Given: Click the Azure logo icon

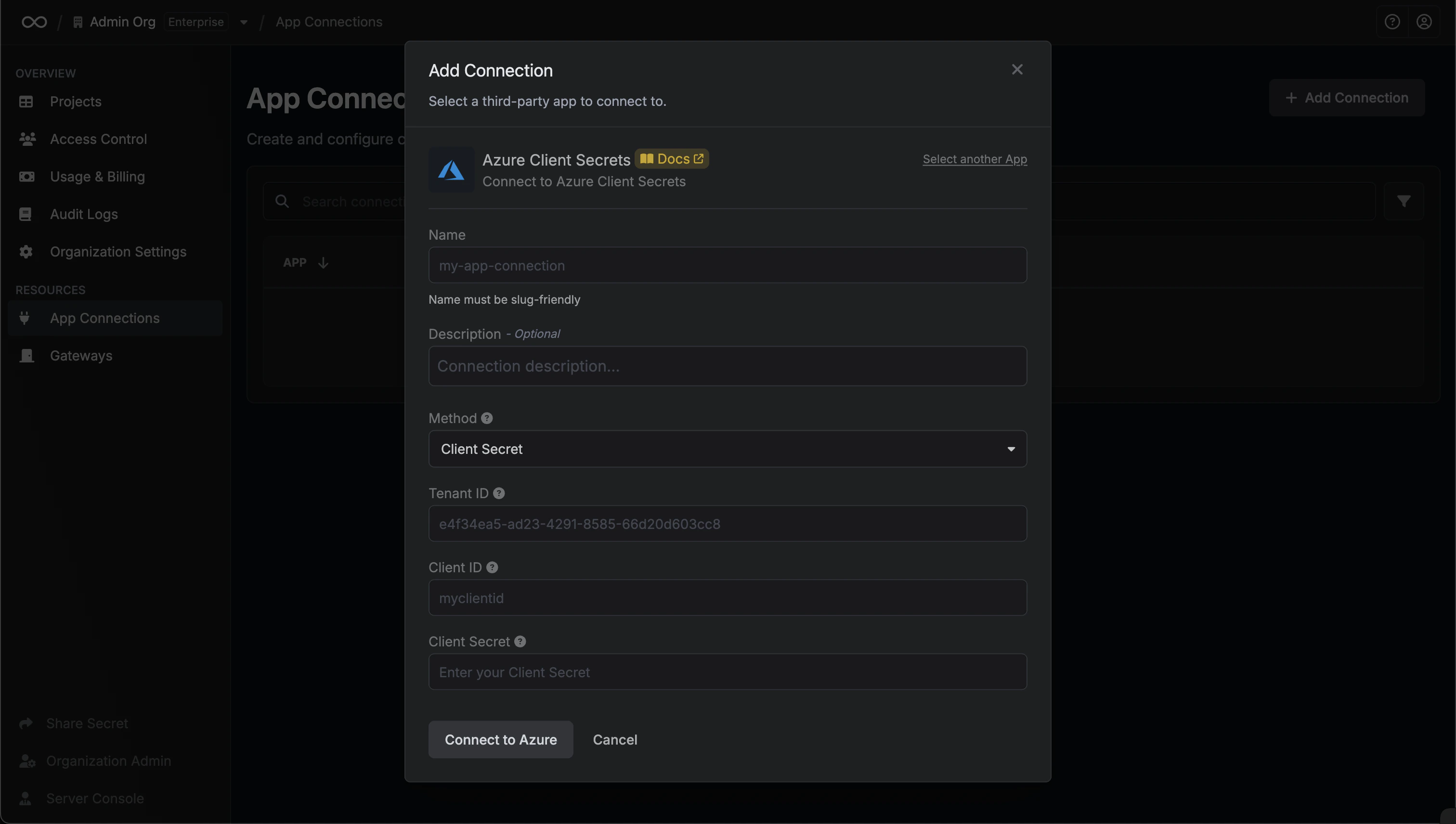Looking at the screenshot, I should click(451, 170).
